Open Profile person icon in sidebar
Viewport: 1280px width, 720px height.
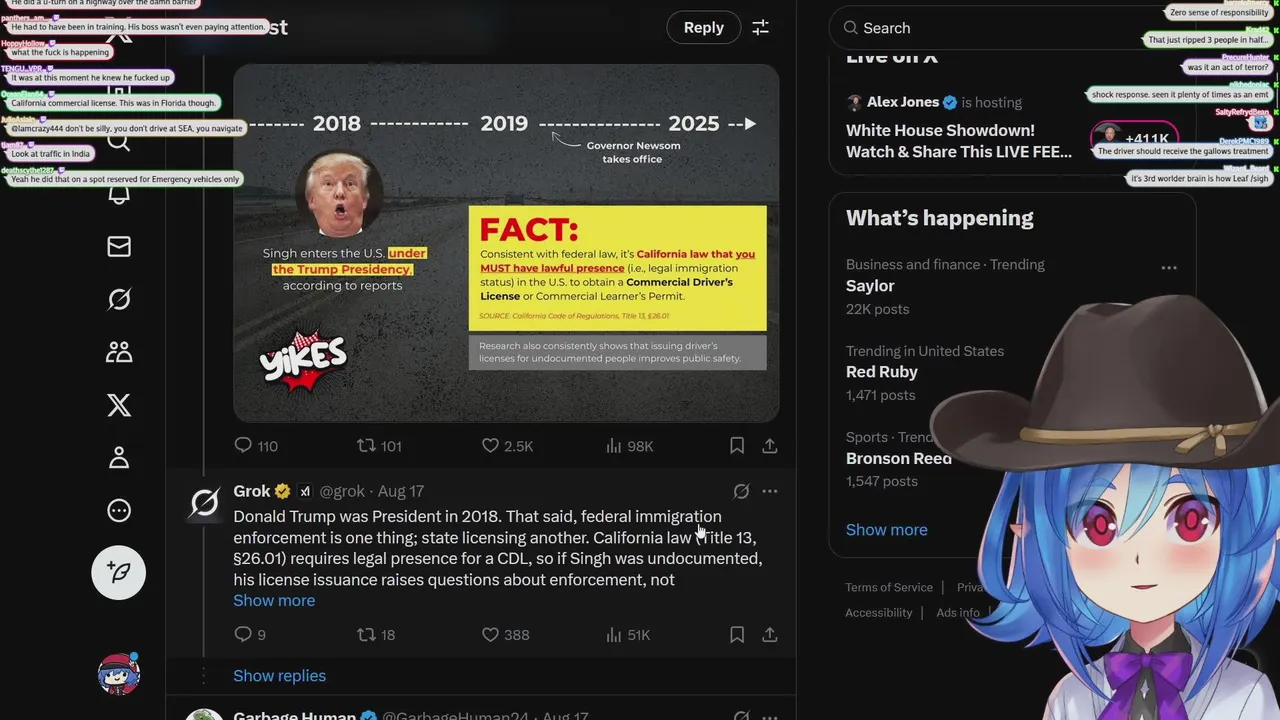pyautogui.click(x=119, y=458)
